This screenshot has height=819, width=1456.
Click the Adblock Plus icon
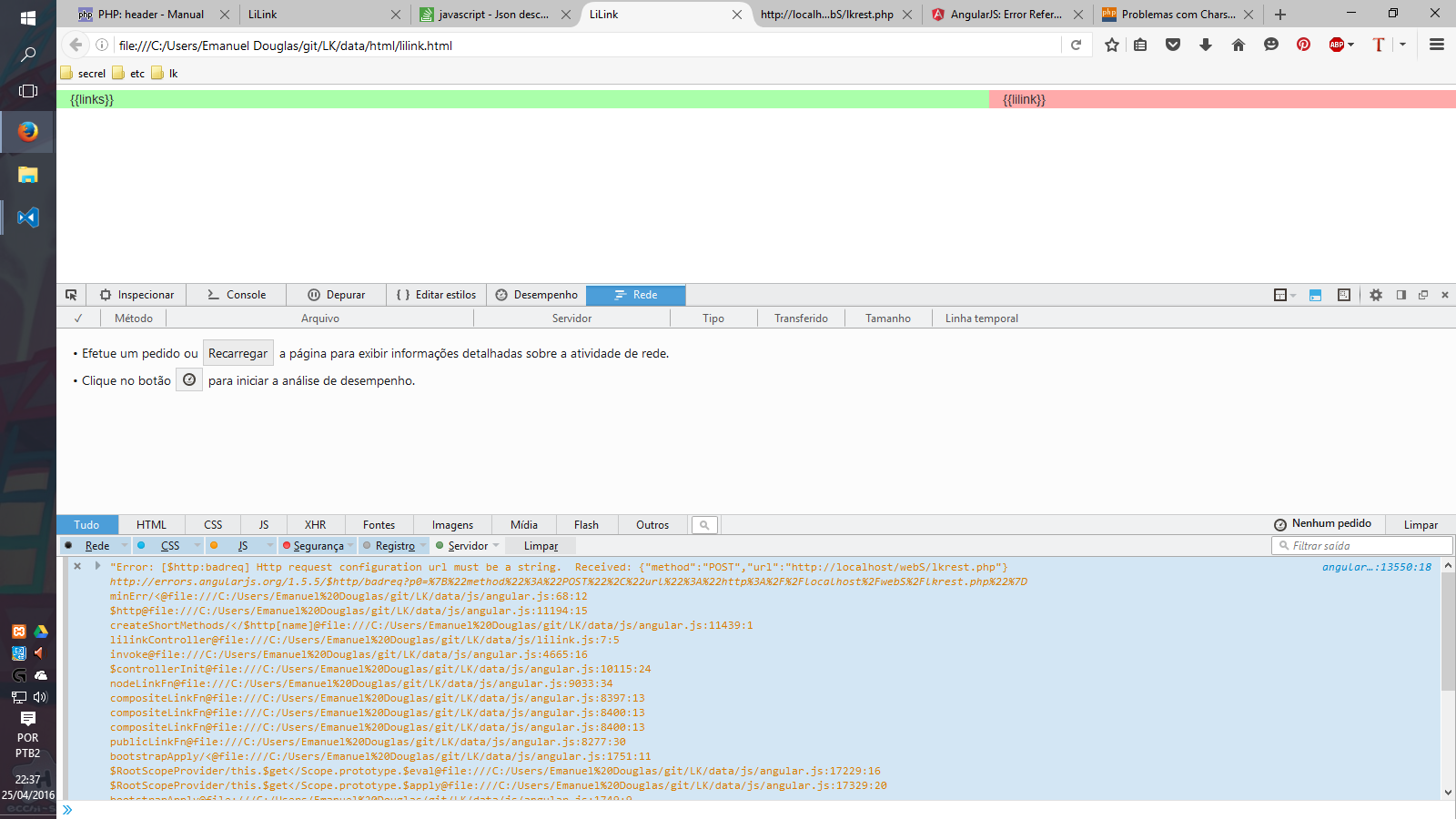coord(1336,45)
